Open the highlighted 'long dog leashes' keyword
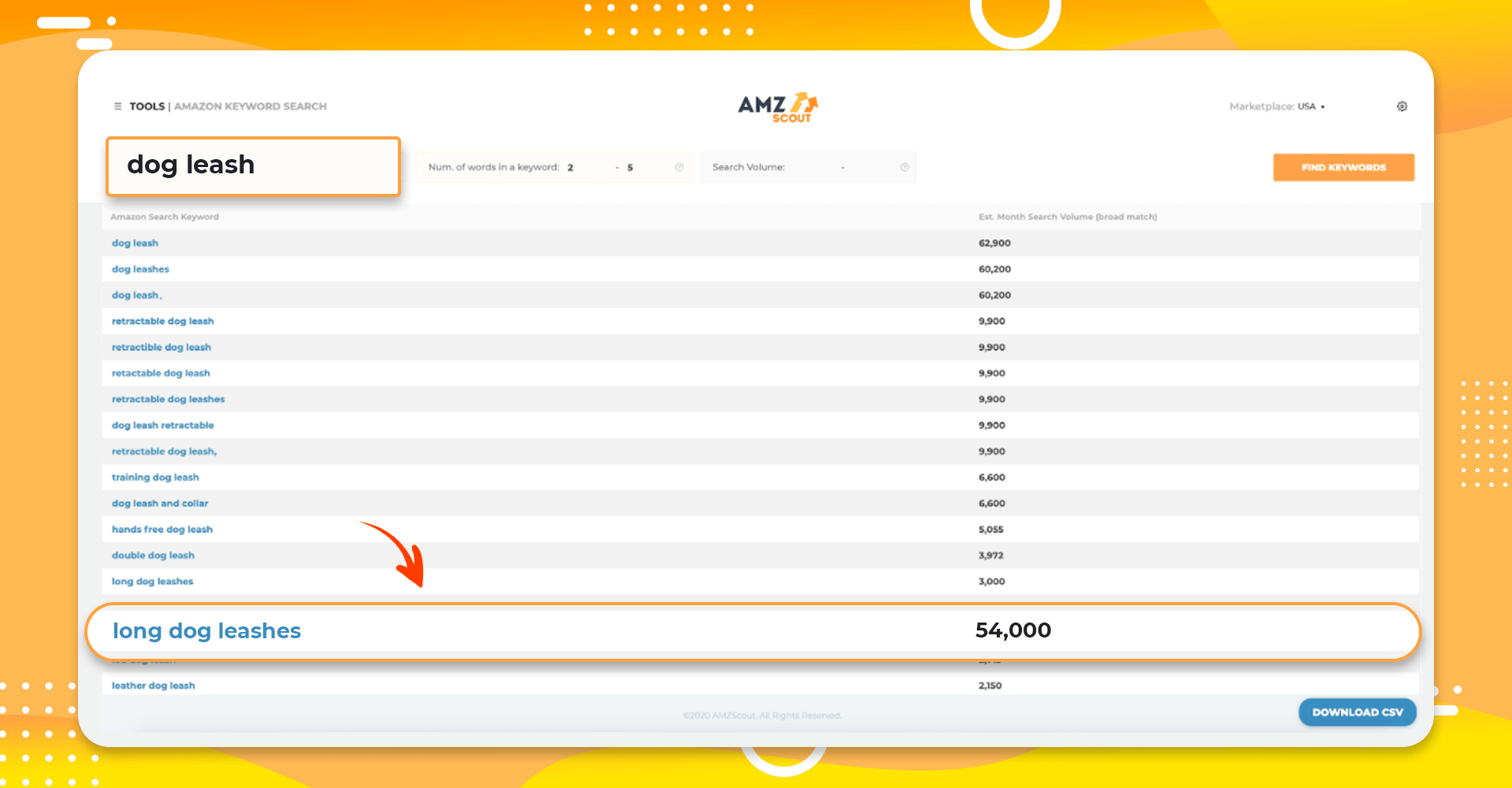 (206, 630)
